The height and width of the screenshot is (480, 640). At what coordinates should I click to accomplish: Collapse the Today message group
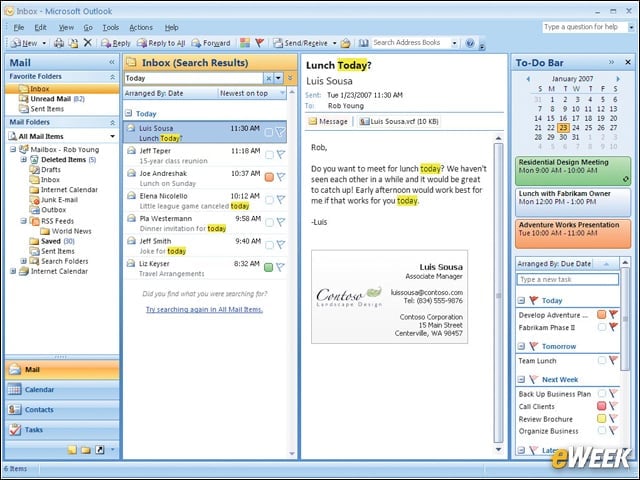tap(129, 113)
